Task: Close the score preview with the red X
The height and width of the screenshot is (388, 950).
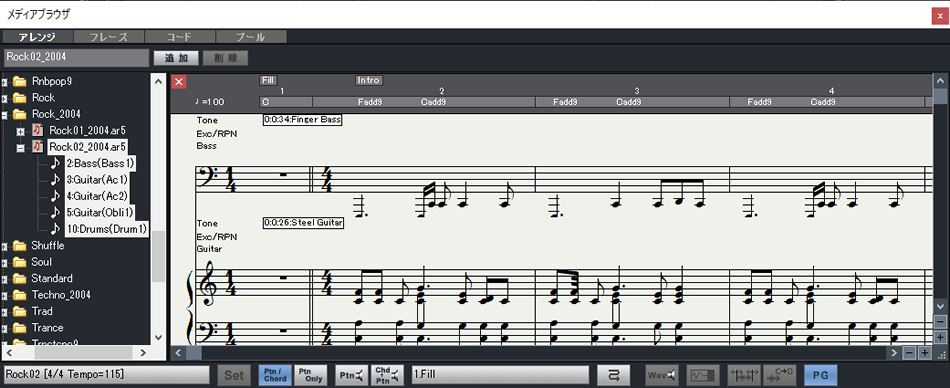Action: (179, 81)
